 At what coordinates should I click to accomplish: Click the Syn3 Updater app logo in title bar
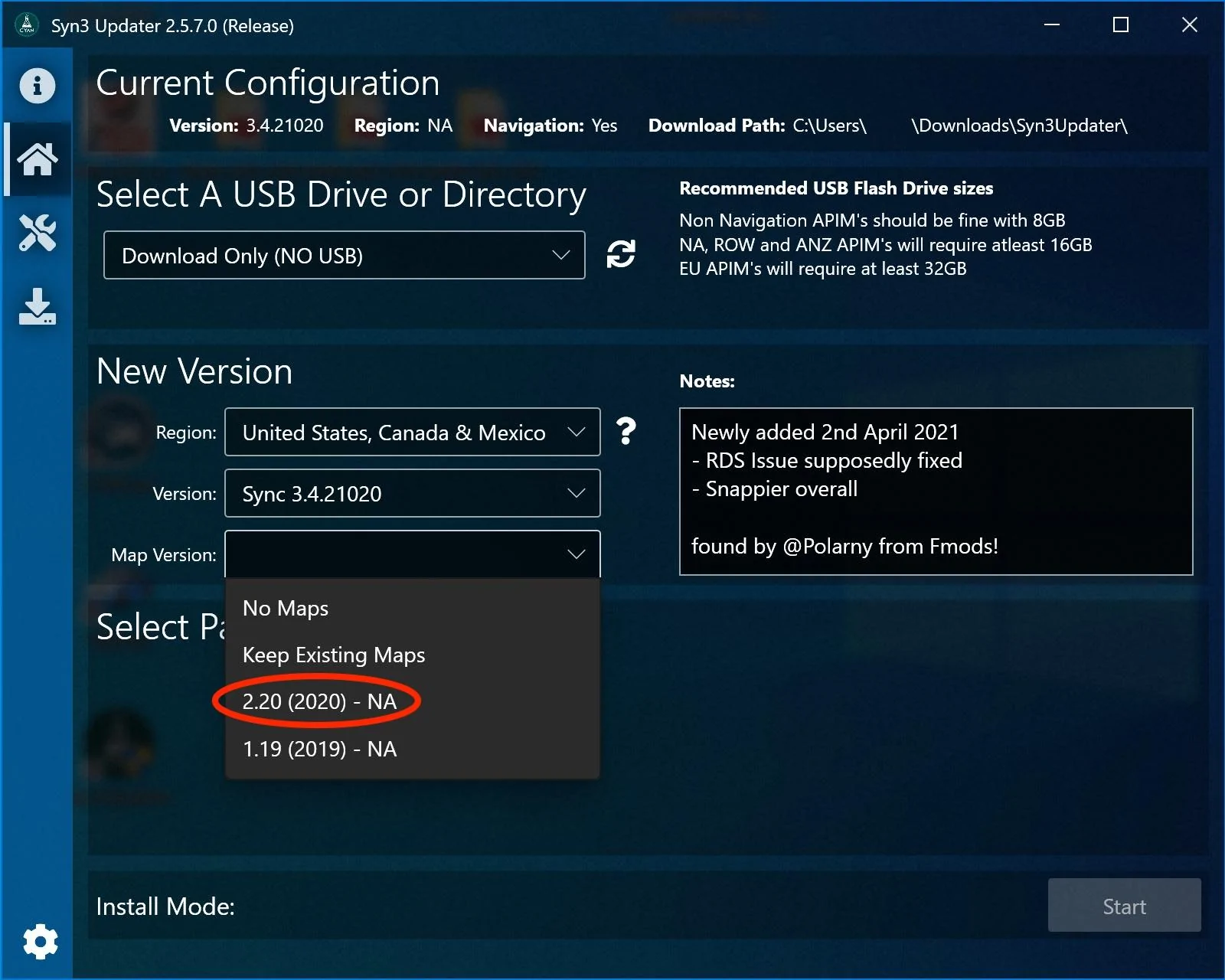(x=27, y=25)
